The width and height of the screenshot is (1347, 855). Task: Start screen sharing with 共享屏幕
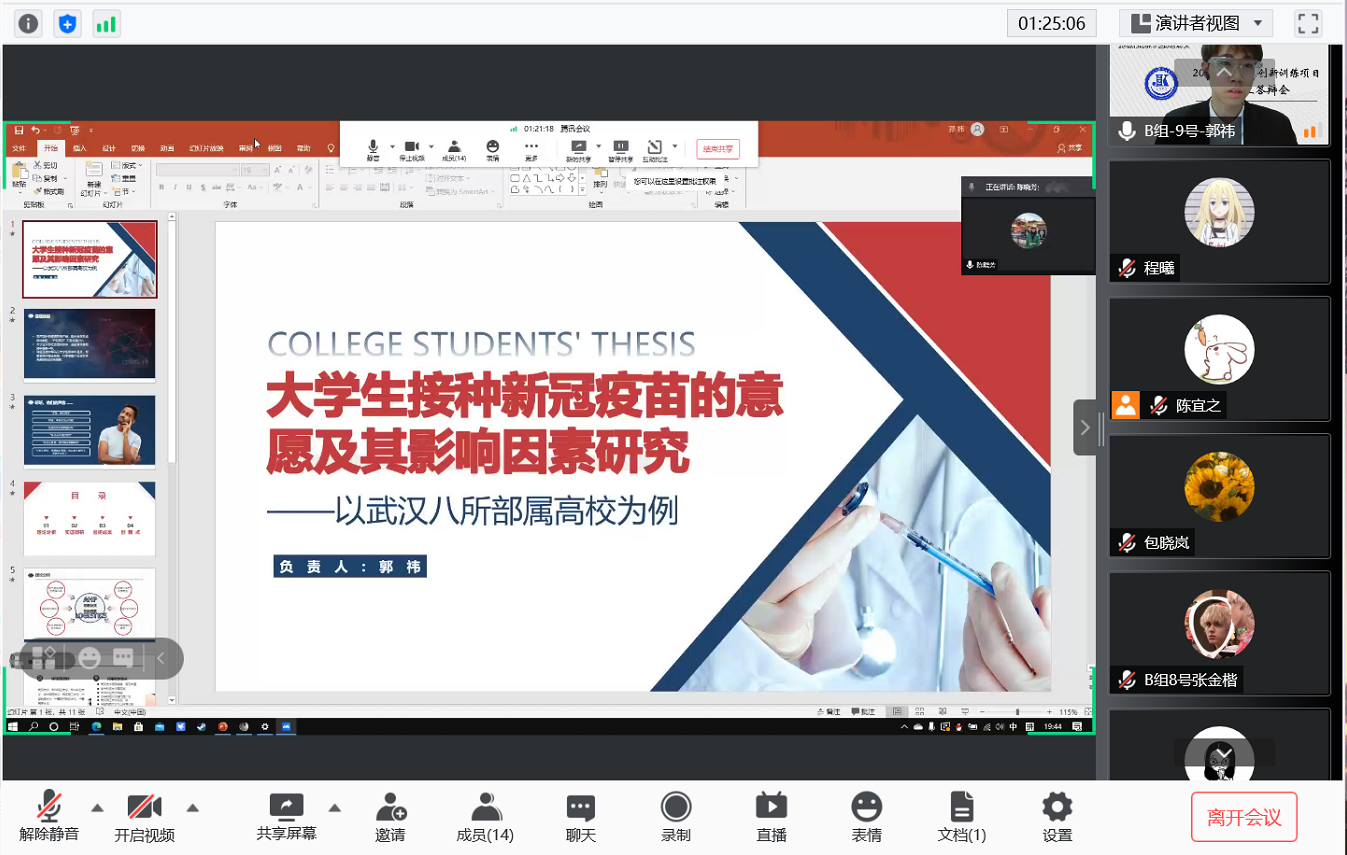click(x=286, y=816)
